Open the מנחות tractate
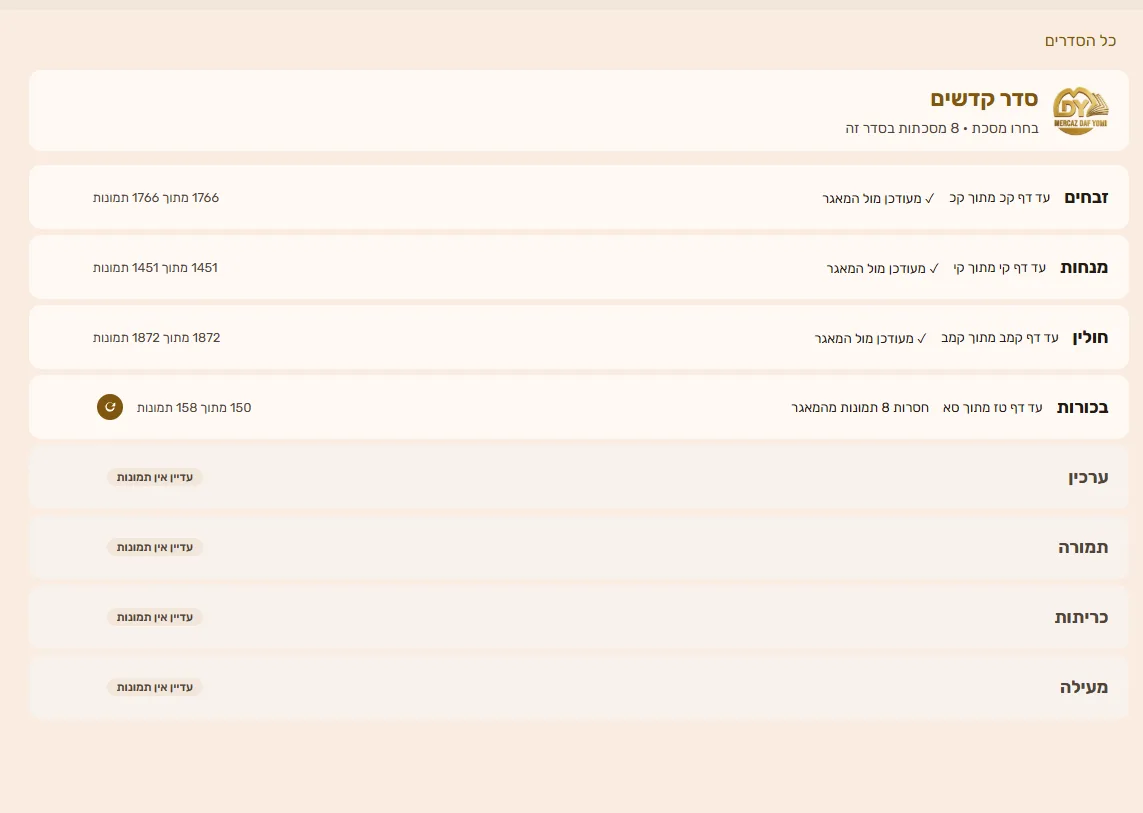 (579, 268)
